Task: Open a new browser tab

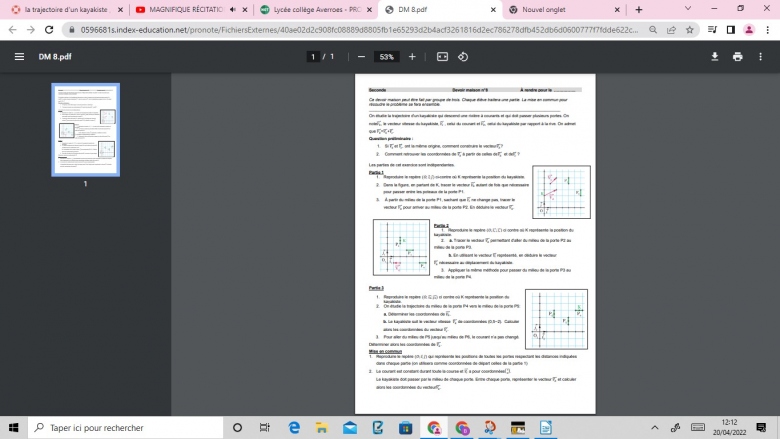Action: tap(639, 9)
